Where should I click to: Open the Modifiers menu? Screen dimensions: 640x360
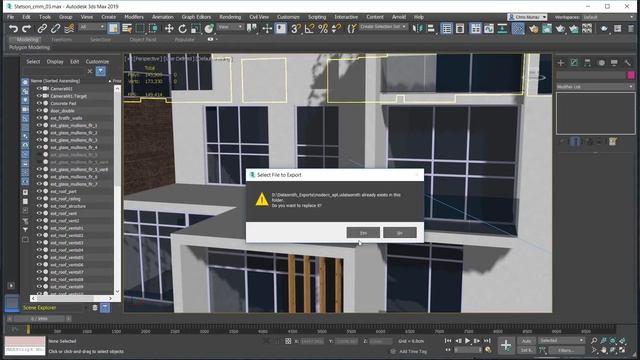[x=134, y=17]
